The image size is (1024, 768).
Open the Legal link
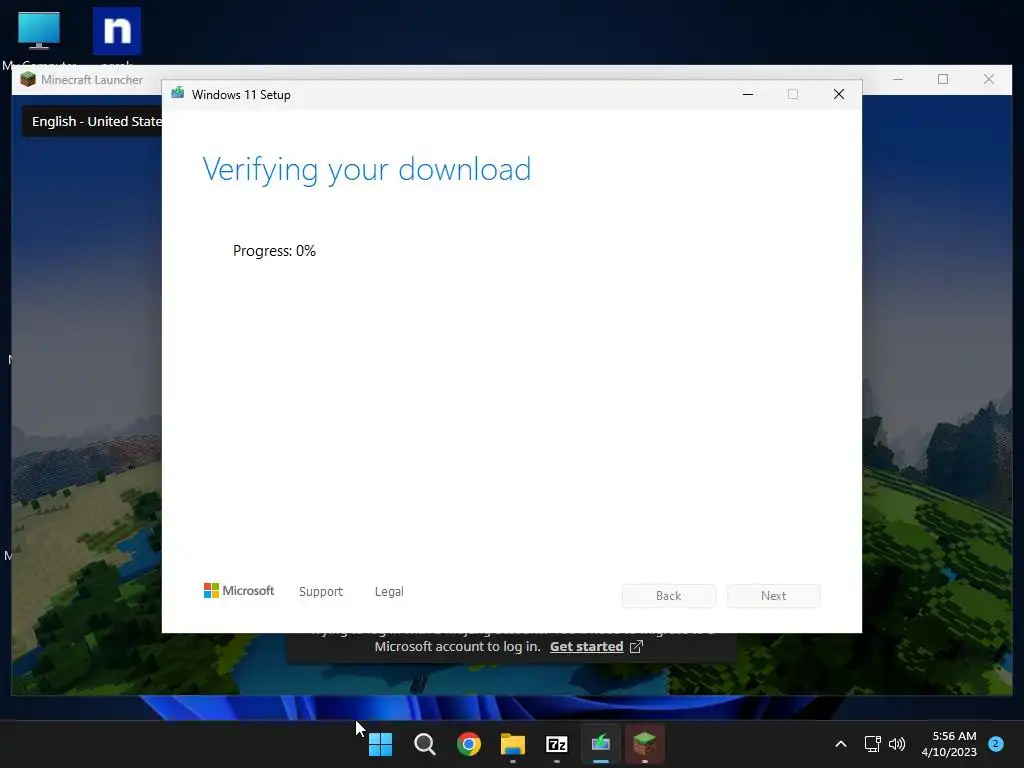[389, 592]
